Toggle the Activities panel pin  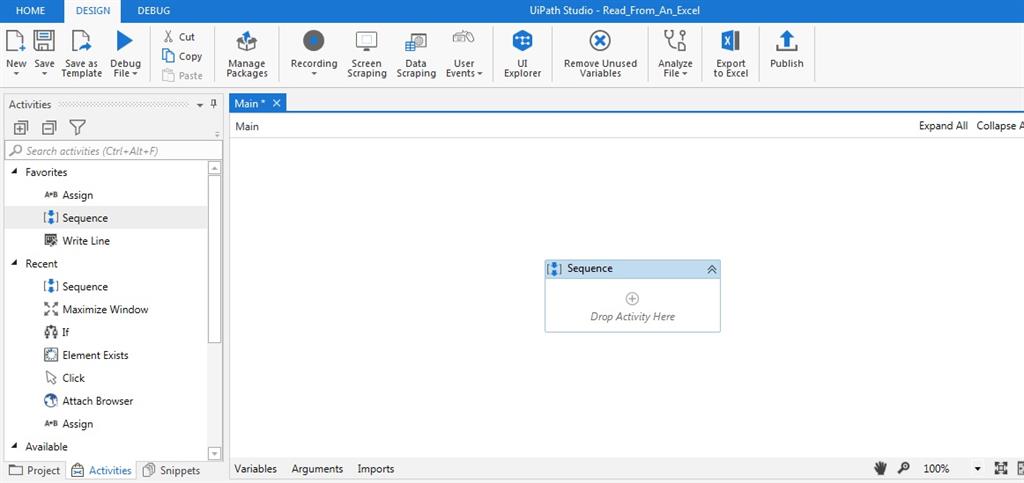point(213,104)
